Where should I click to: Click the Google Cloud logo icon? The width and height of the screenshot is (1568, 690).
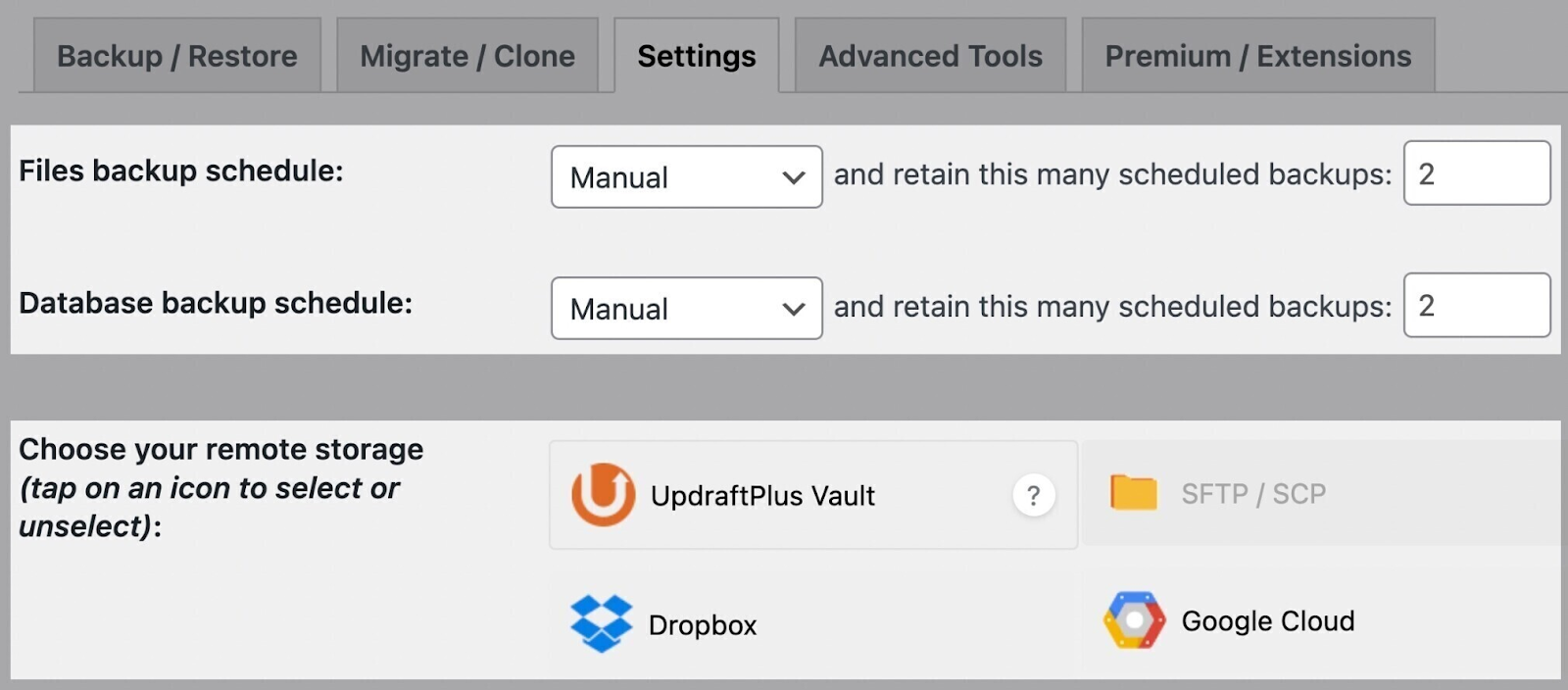(x=1134, y=620)
